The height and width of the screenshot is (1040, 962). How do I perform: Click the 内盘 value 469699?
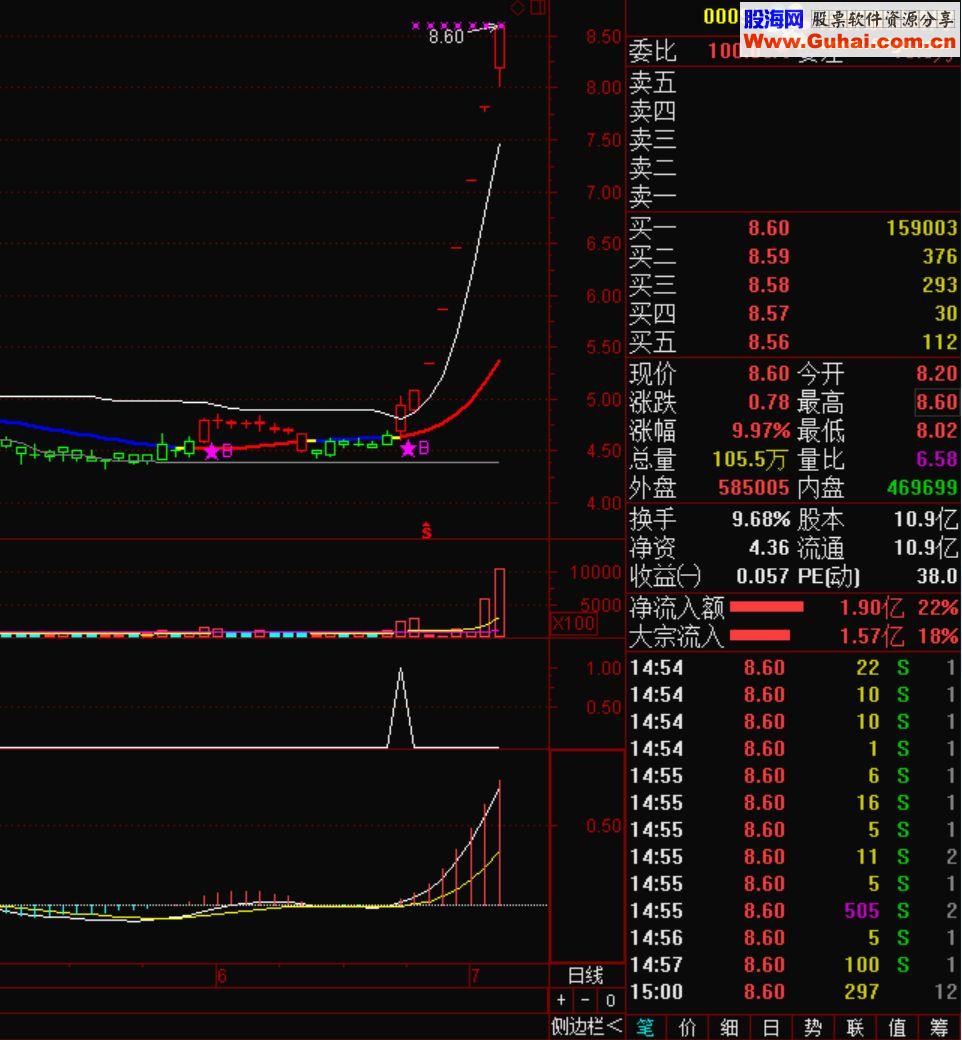coord(922,488)
